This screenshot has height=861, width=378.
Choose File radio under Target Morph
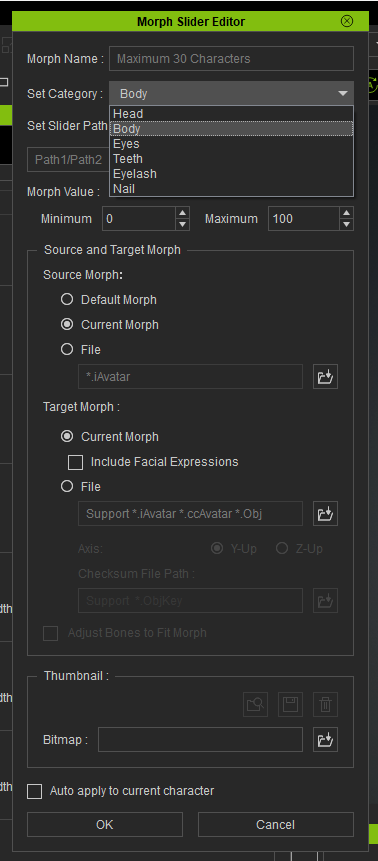(x=67, y=487)
